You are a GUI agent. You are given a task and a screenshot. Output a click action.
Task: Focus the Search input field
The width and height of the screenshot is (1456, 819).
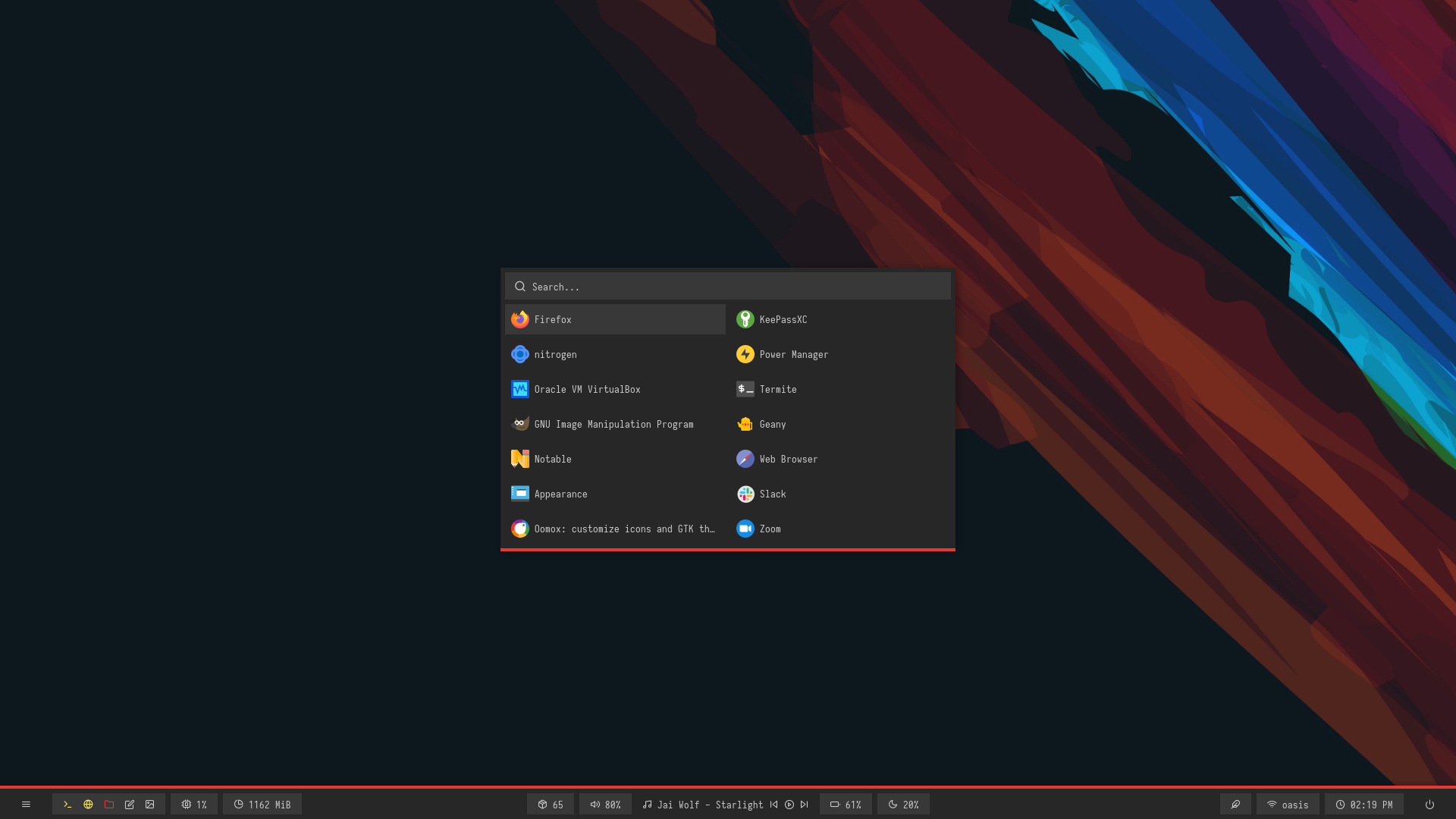point(728,287)
